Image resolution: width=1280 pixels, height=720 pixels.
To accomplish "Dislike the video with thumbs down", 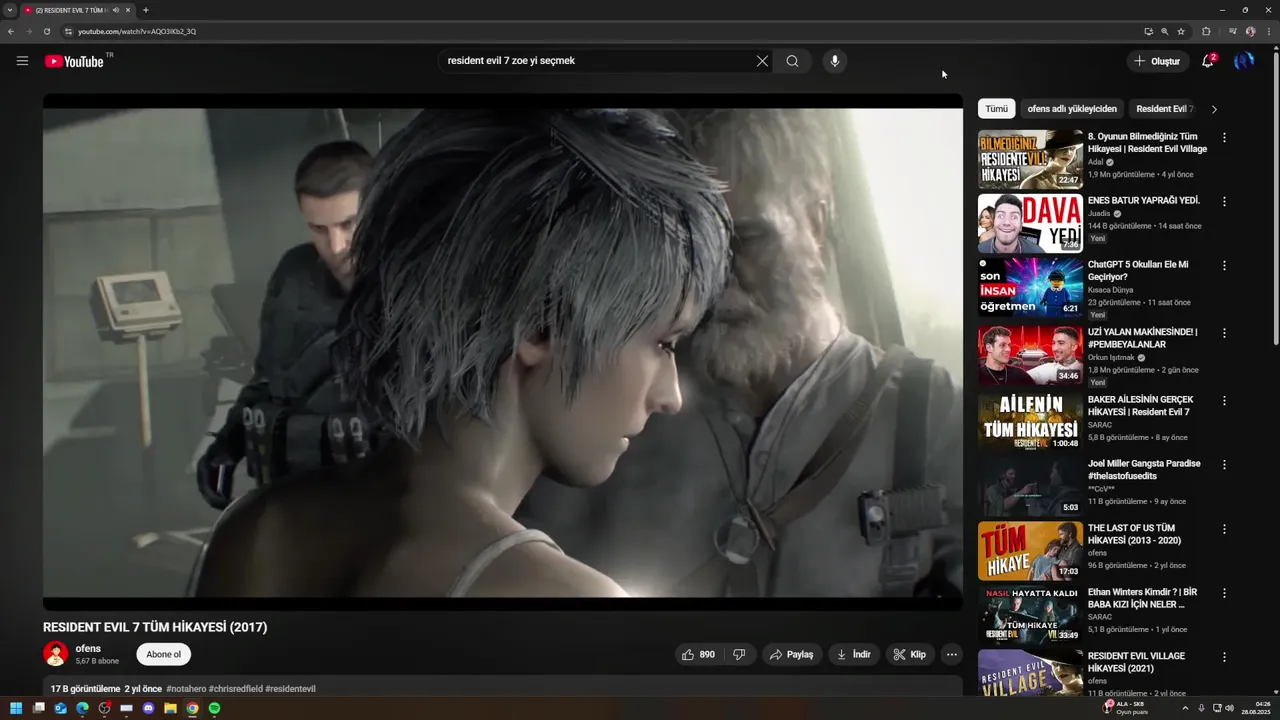I will (x=739, y=654).
